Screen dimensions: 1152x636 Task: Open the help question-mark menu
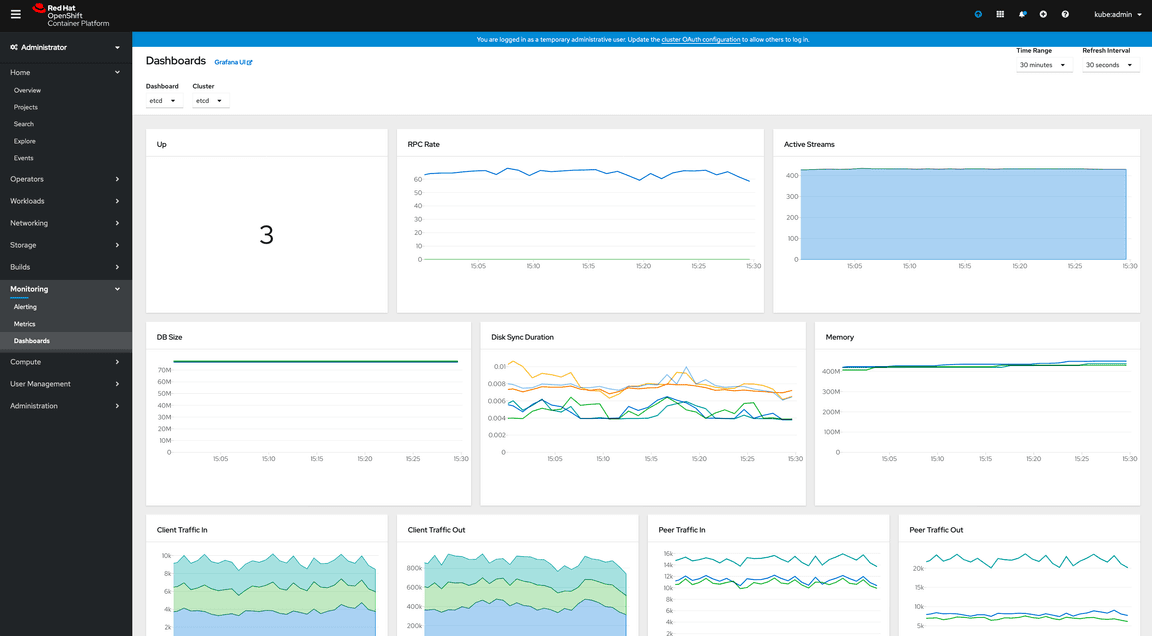click(1065, 14)
